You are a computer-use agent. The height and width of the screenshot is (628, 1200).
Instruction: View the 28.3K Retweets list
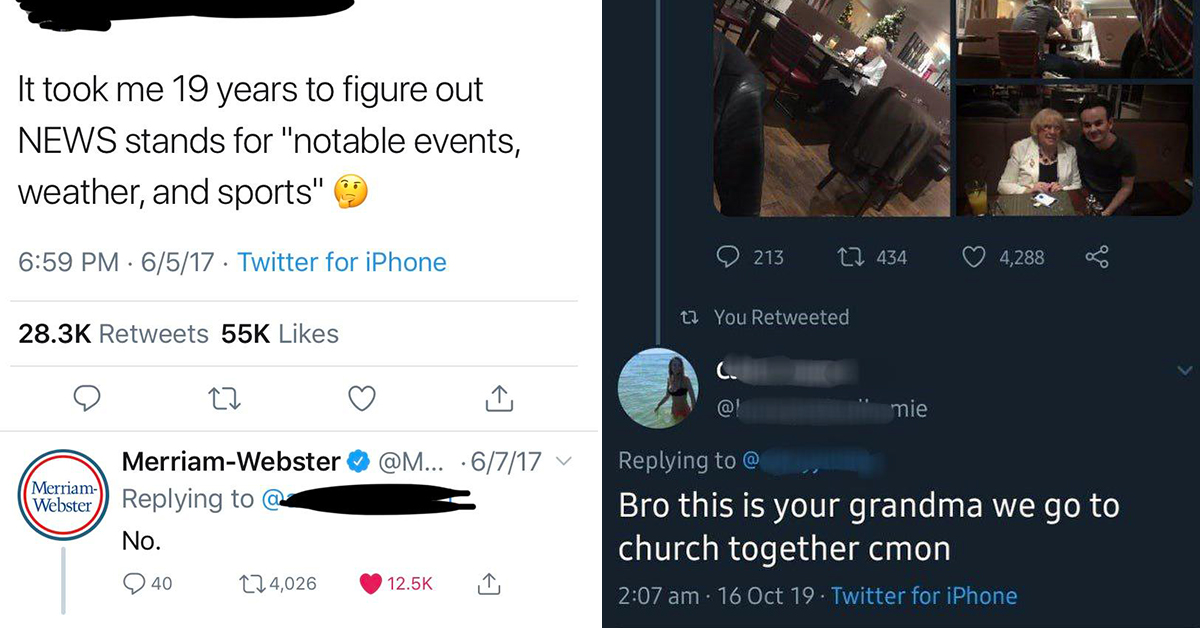pos(113,334)
